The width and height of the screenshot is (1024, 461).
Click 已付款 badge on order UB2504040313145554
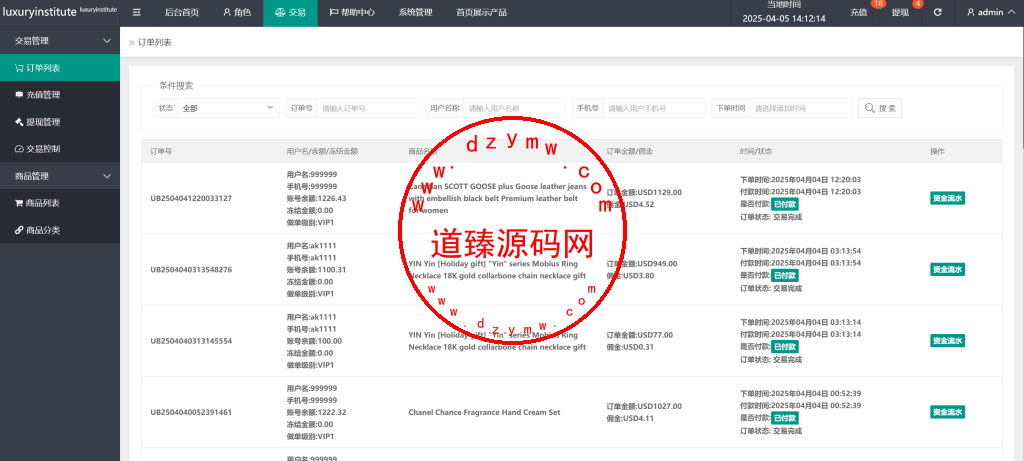784,347
